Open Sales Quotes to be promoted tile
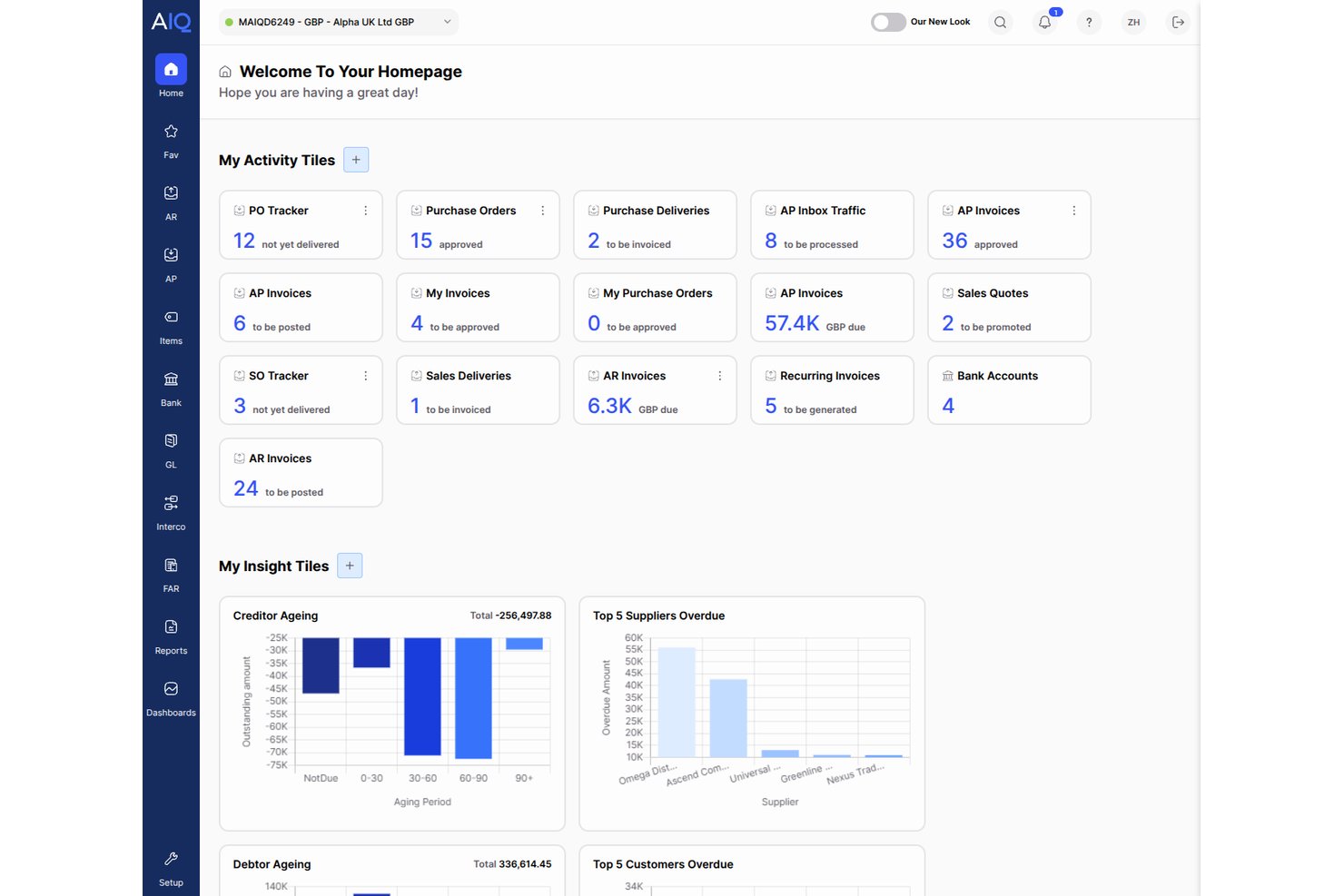The width and height of the screenshot is (1344, 896). [1009, 308]
